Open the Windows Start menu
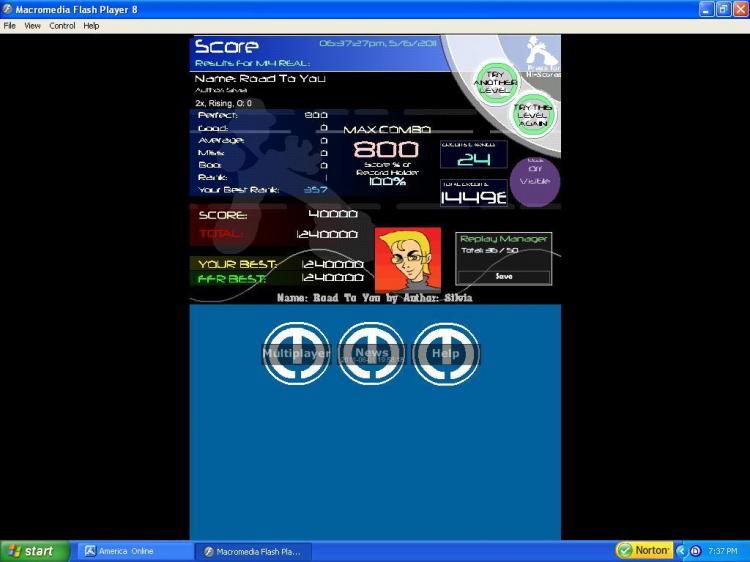The image size is (750, 562). (x=35, y=551)
